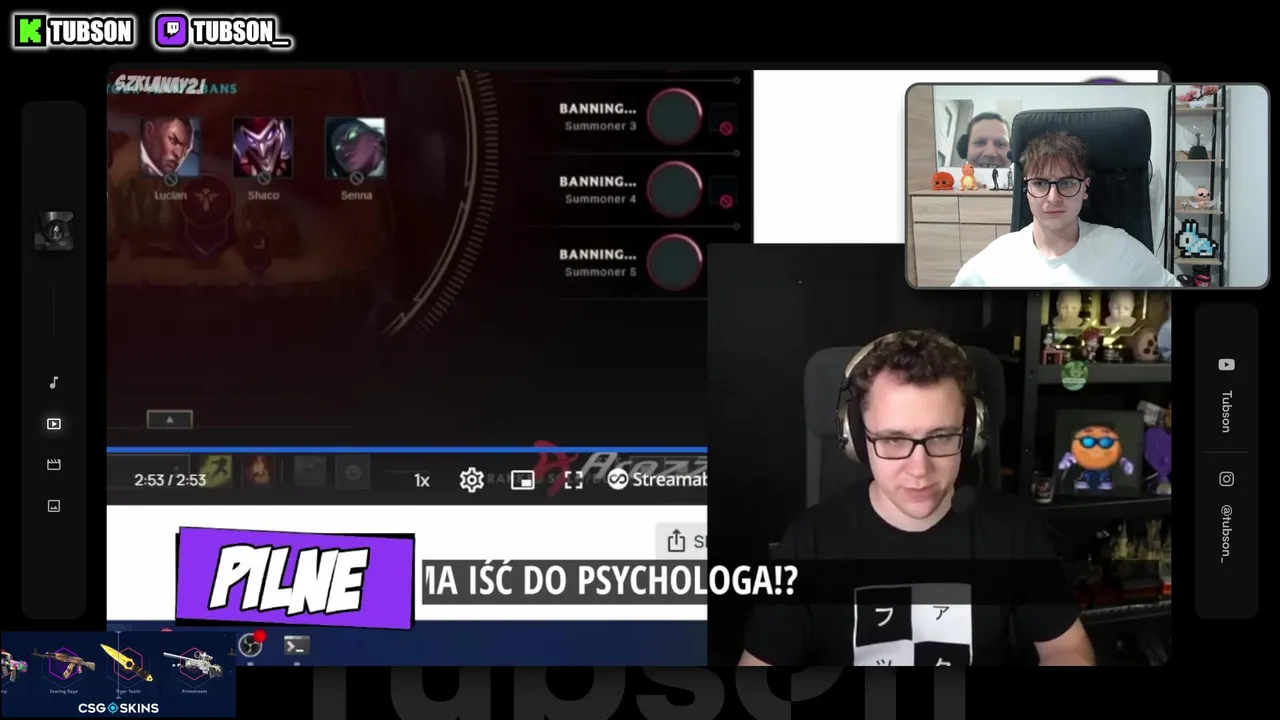Screen dimensions: 1280x720
Task: Click the Kick Tubson badge
Action: [x=75, y=31]
